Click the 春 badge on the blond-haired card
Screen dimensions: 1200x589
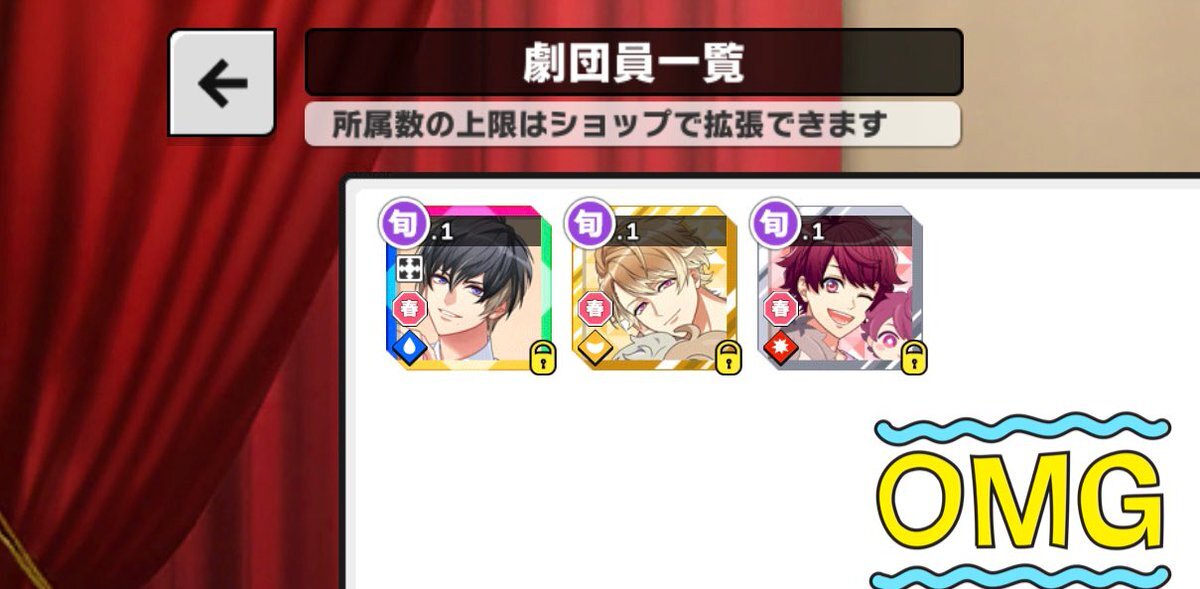coord(594,308)
